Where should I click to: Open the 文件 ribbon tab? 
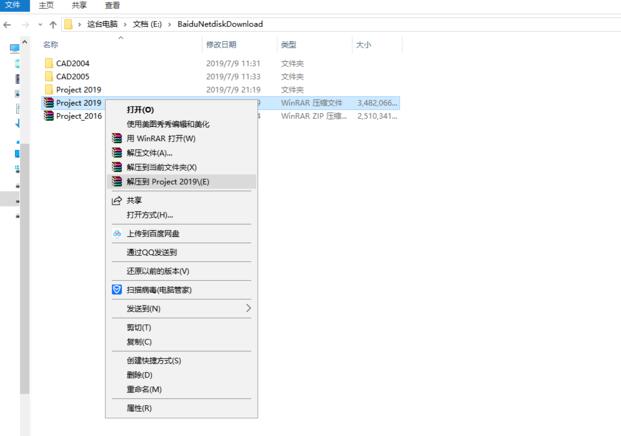[14, 5]
